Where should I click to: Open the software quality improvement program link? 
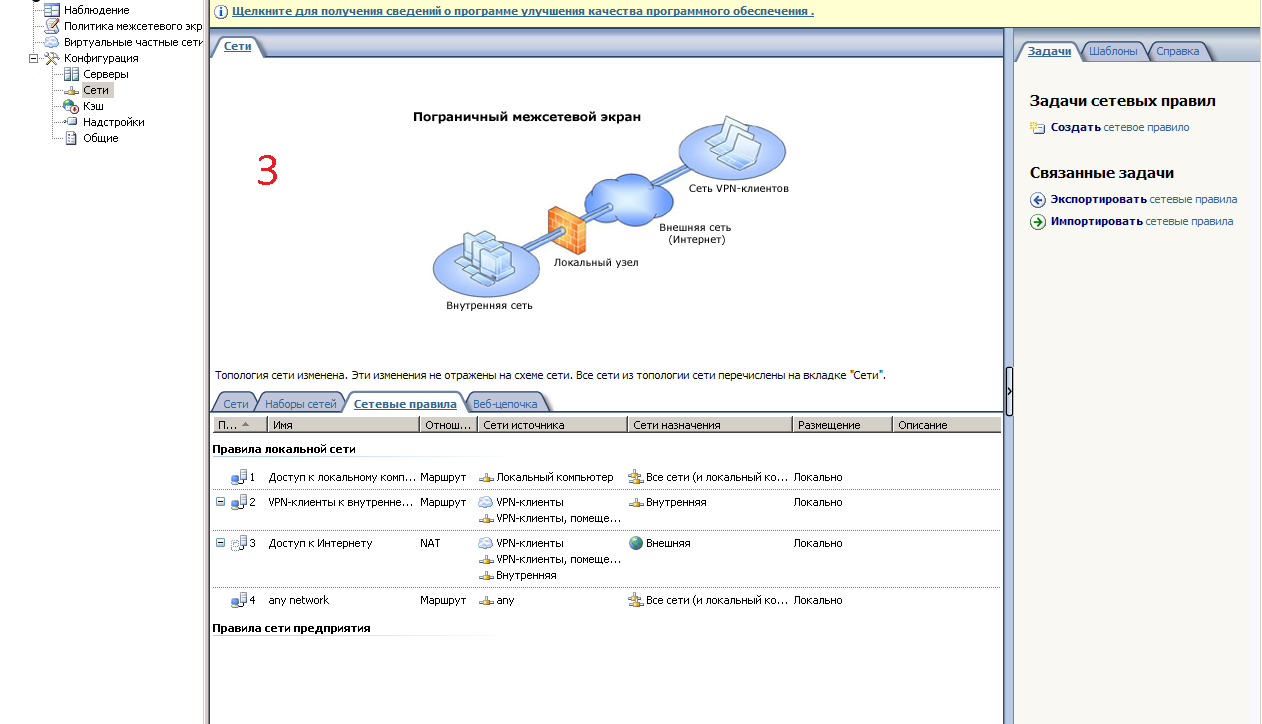522,12
